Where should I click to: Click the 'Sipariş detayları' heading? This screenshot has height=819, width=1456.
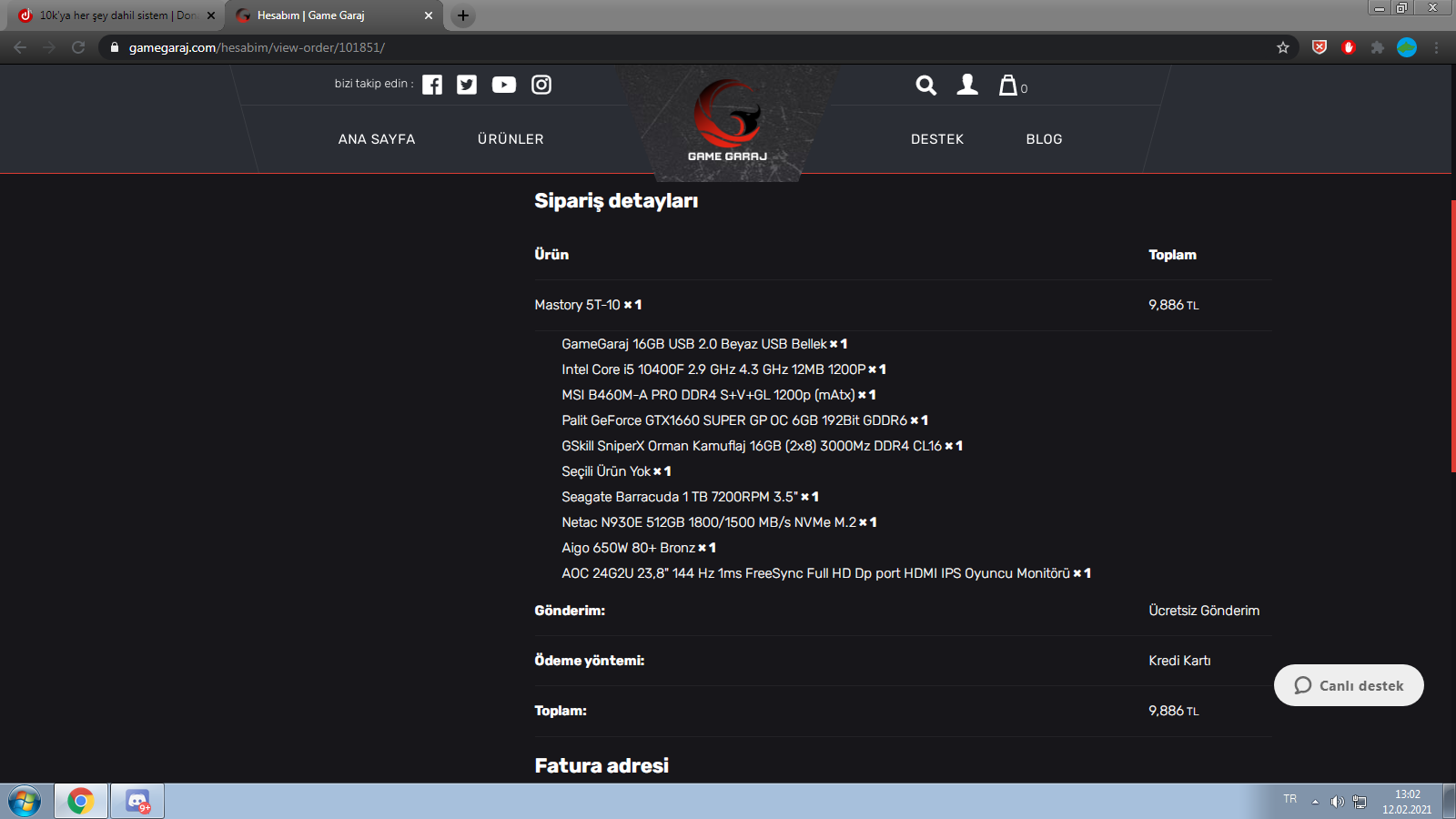(x=616, y=201)
